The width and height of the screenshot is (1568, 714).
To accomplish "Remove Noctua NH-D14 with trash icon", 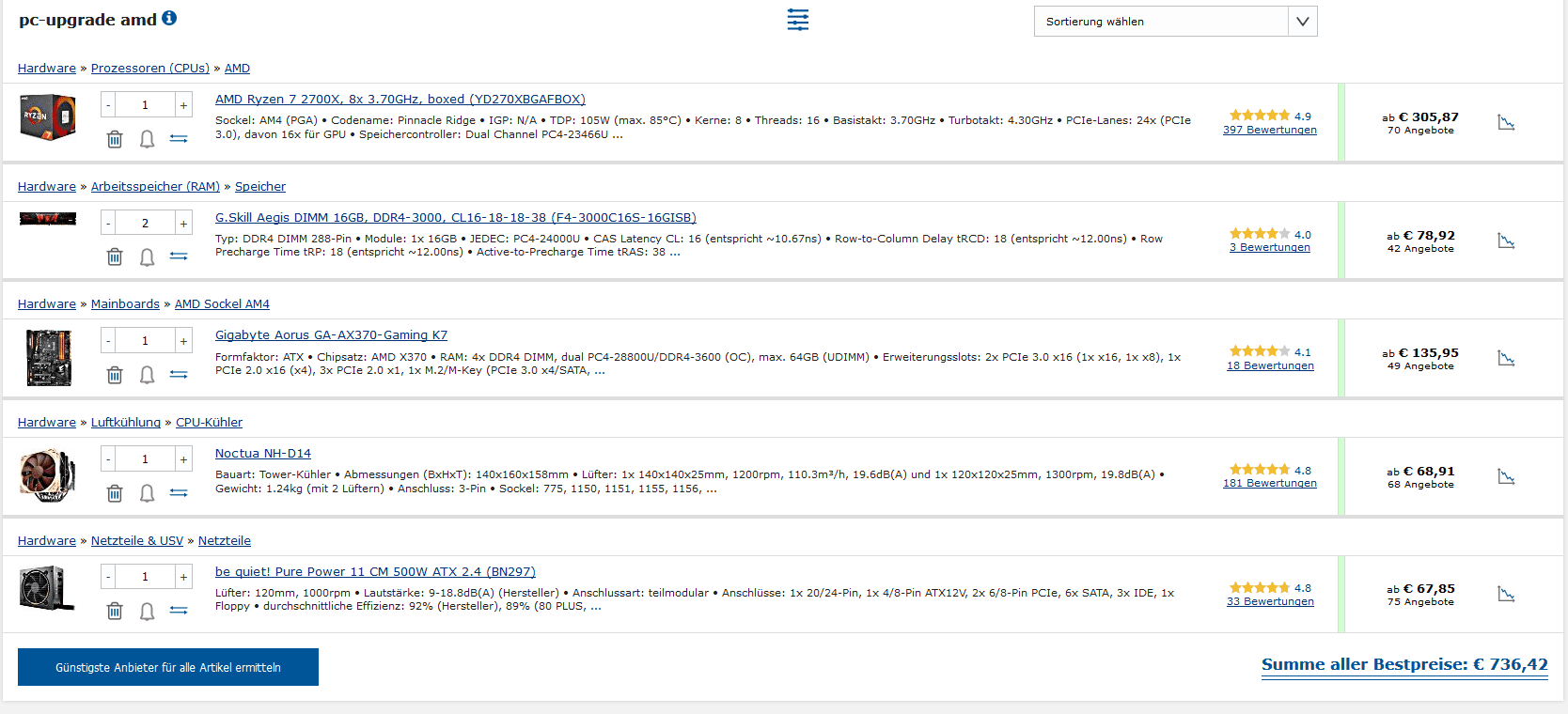I will pyautogui.click(x=115, y=493).
